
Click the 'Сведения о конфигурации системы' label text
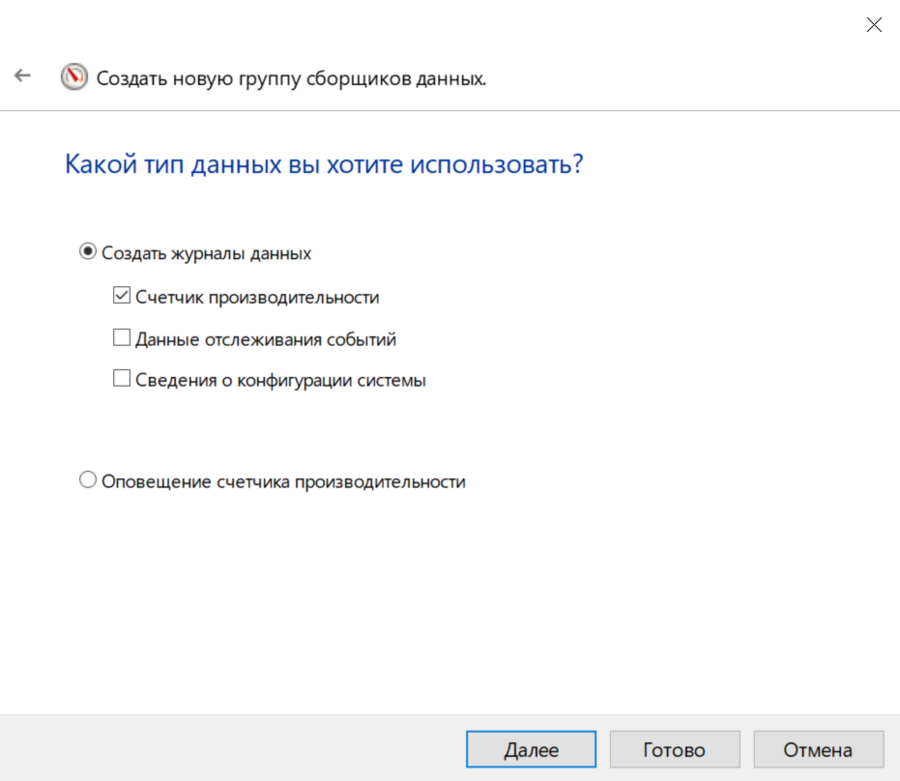tap(281, 381)
